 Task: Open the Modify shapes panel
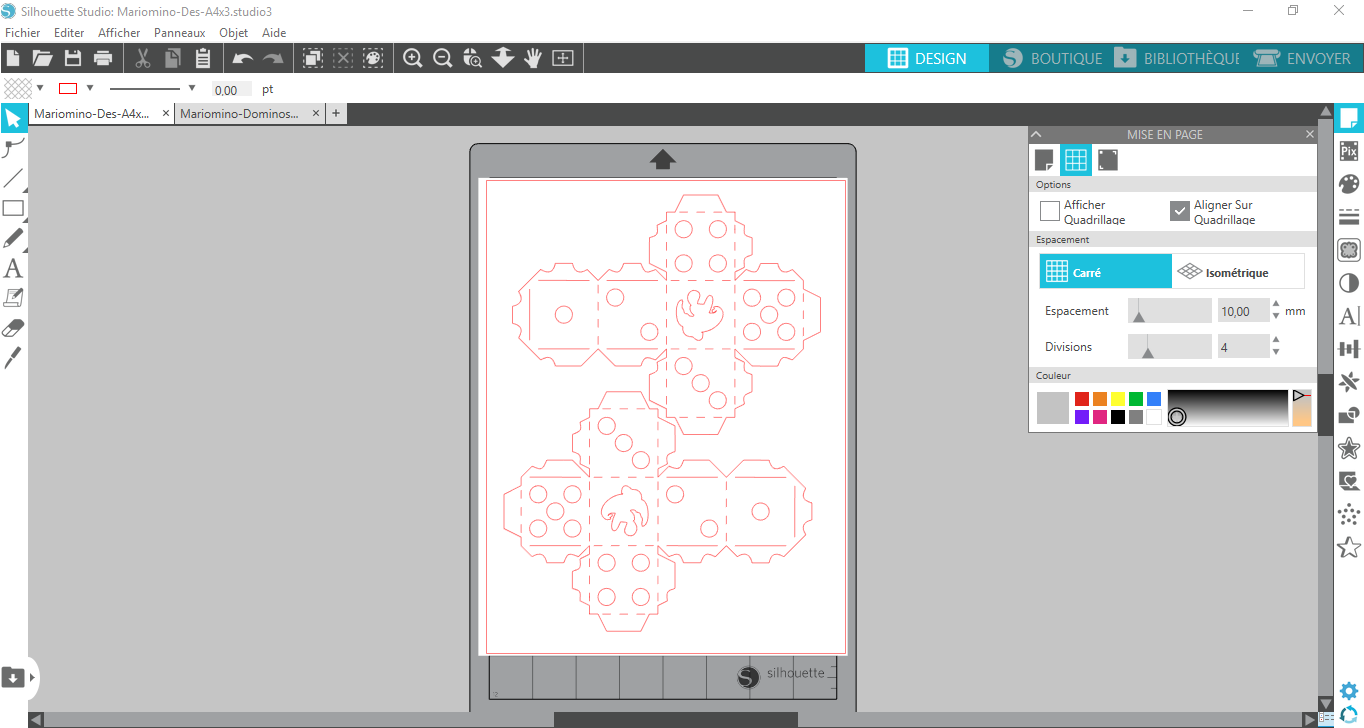[1349, 415]
